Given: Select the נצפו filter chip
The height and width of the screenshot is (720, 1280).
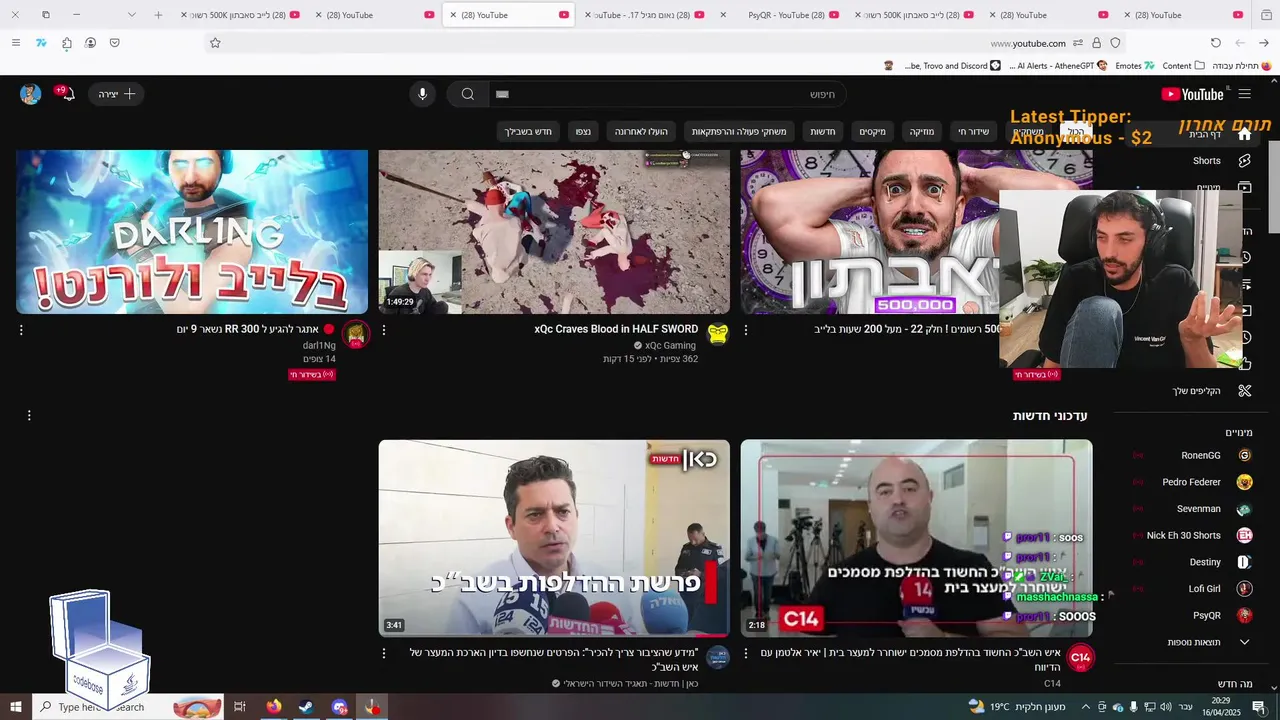Looking at the screenshot, I should pos(583,132).
